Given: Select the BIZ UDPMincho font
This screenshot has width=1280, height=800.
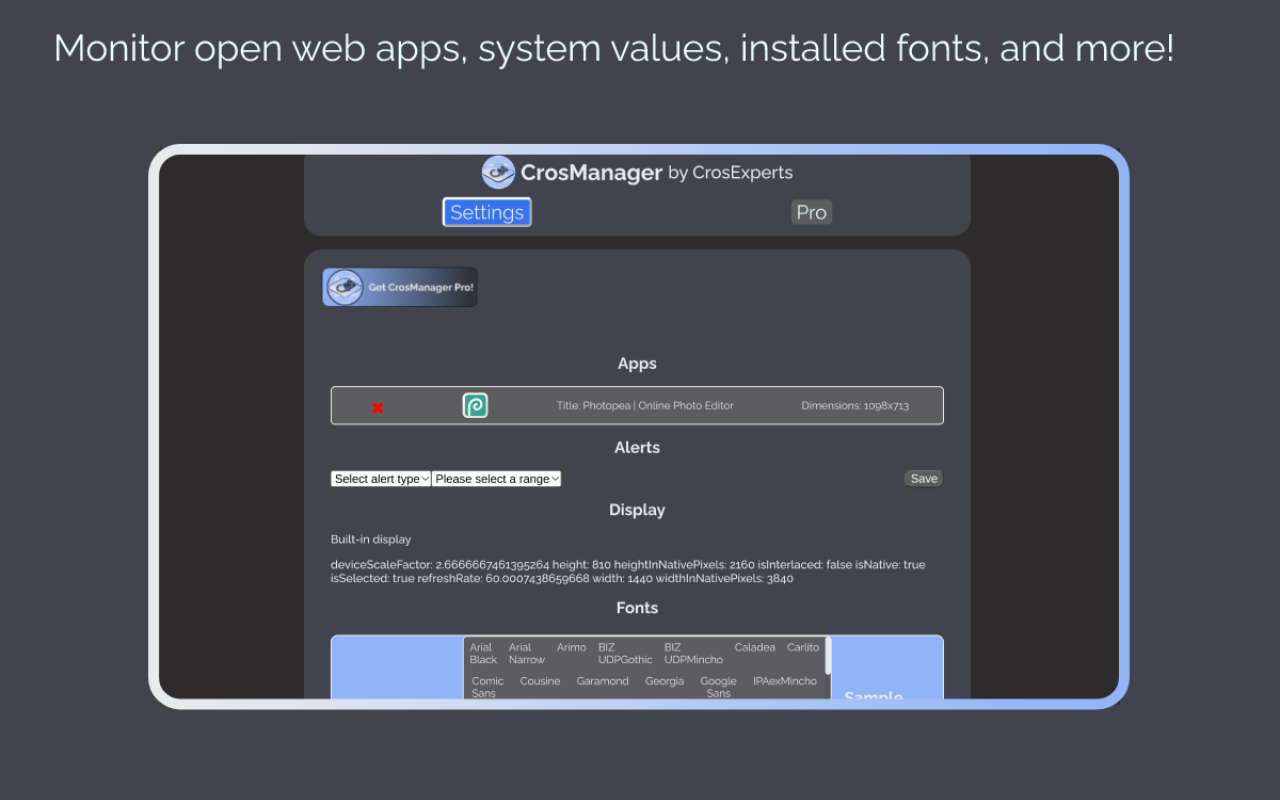Looking at the screenshot, I should tap(693, 653).
